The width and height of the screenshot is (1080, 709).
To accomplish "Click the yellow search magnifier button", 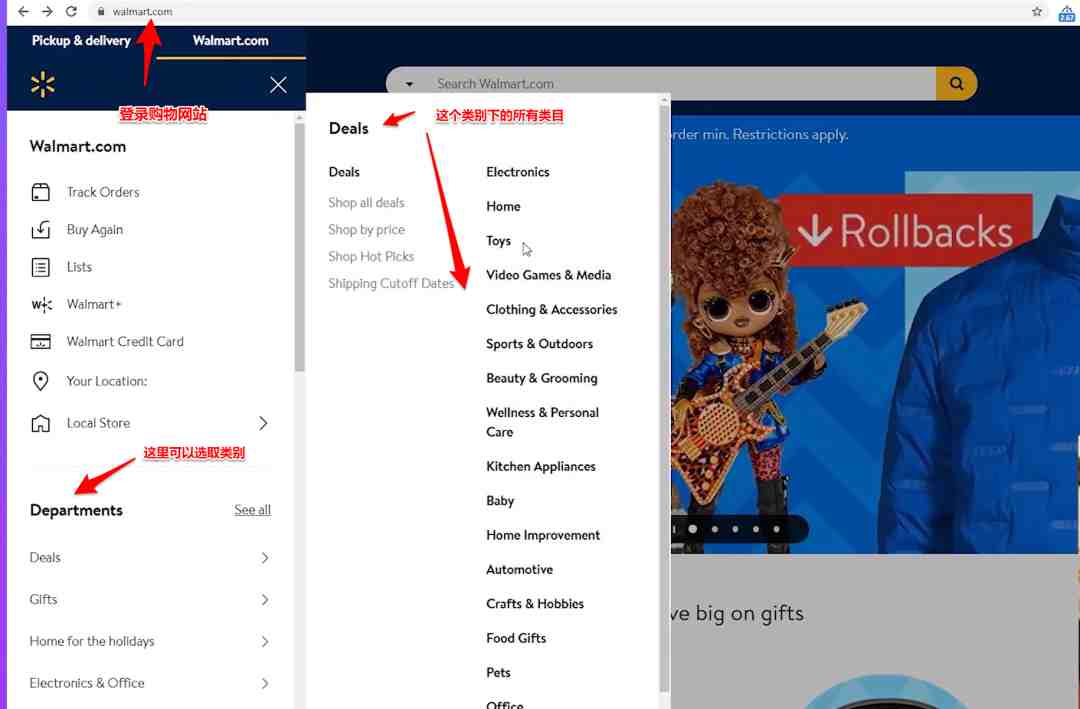I will [x=956, y=83].
